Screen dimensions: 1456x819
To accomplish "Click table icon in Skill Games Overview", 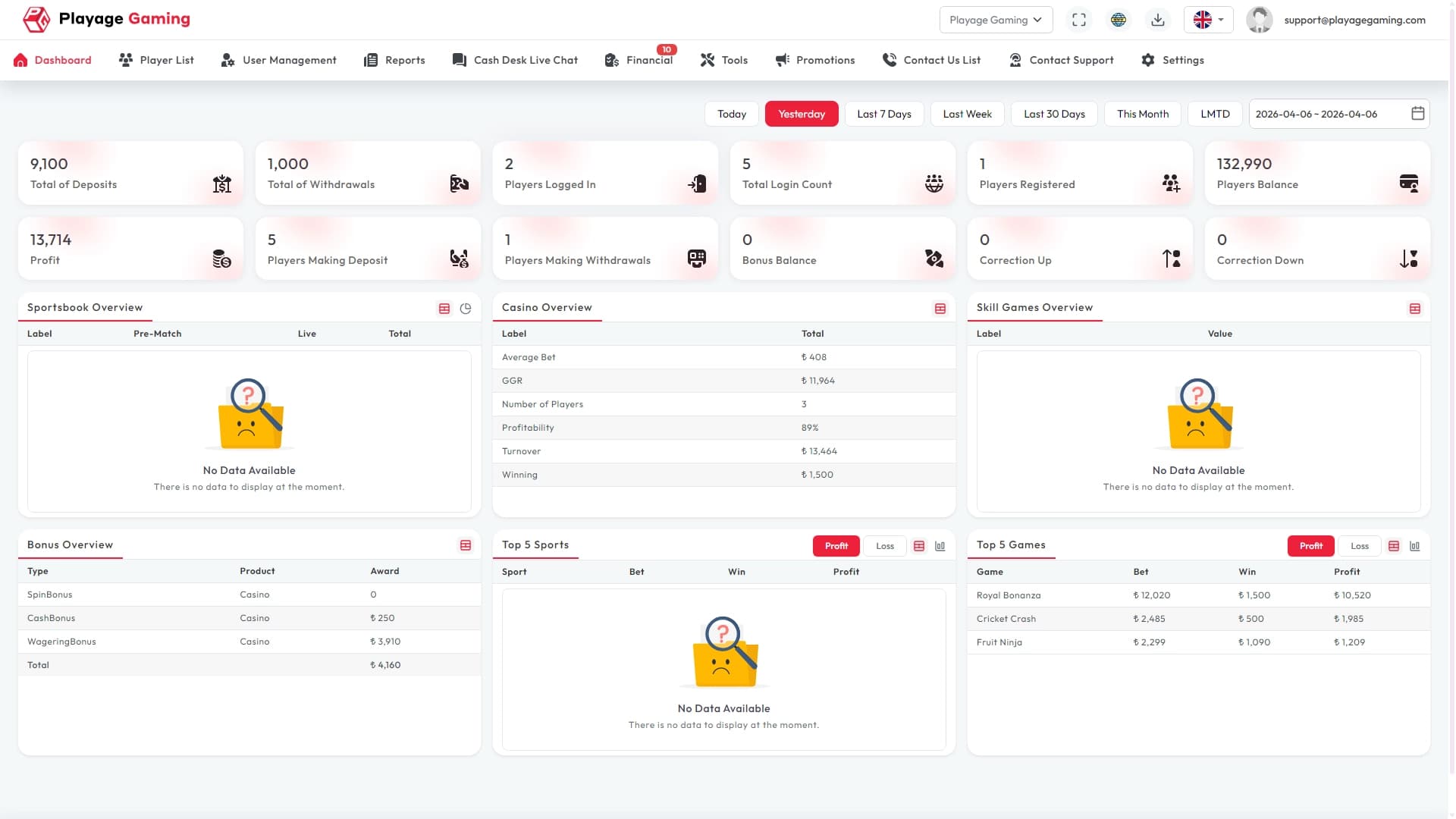I will [1415, 309].
